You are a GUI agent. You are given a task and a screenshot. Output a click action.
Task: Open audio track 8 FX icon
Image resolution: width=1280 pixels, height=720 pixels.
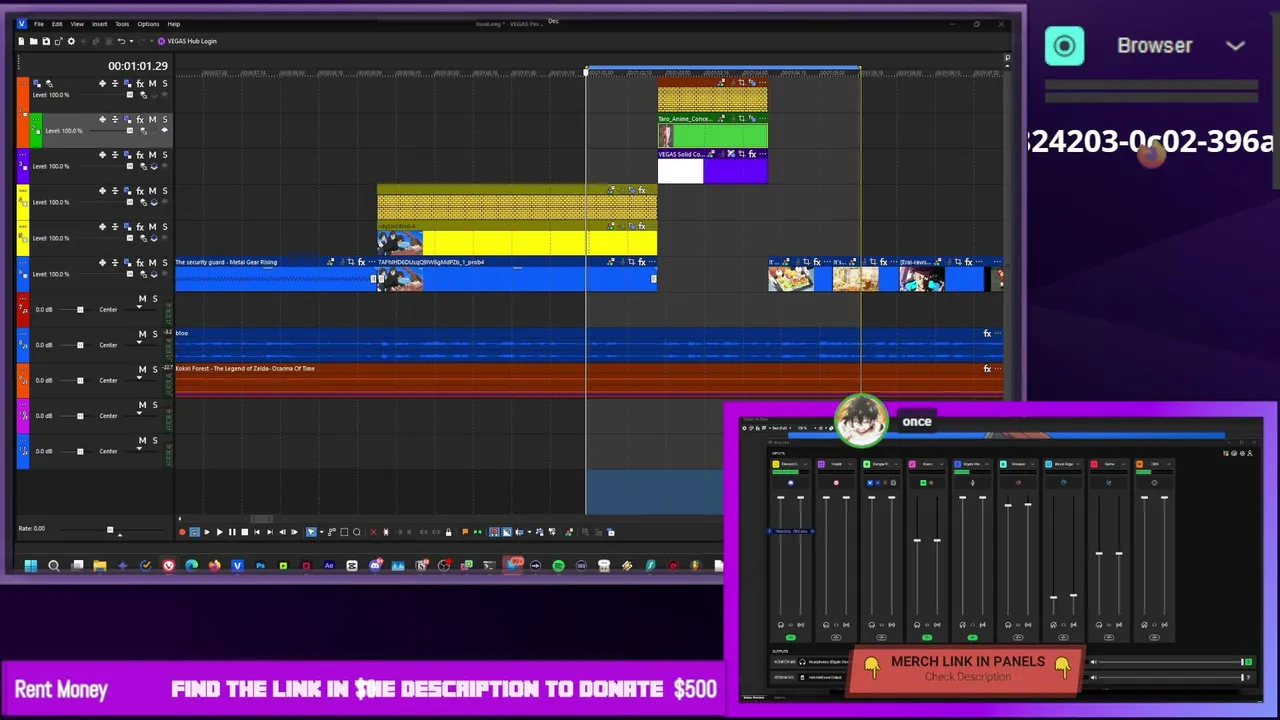987,333
